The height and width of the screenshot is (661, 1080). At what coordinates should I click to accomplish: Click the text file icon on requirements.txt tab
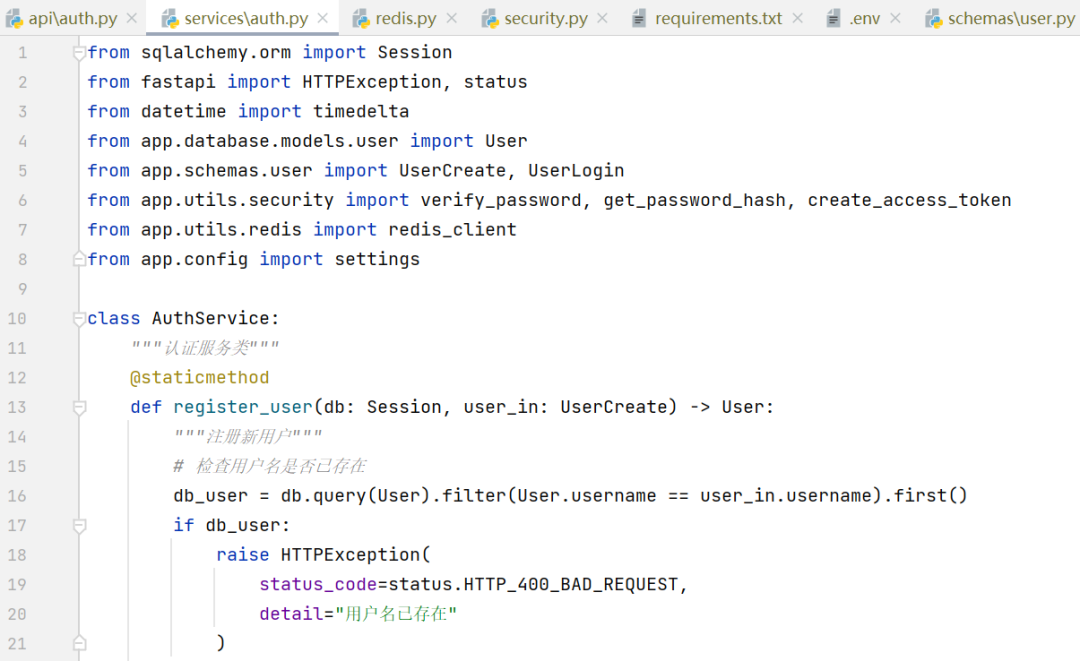coord(638,17)
